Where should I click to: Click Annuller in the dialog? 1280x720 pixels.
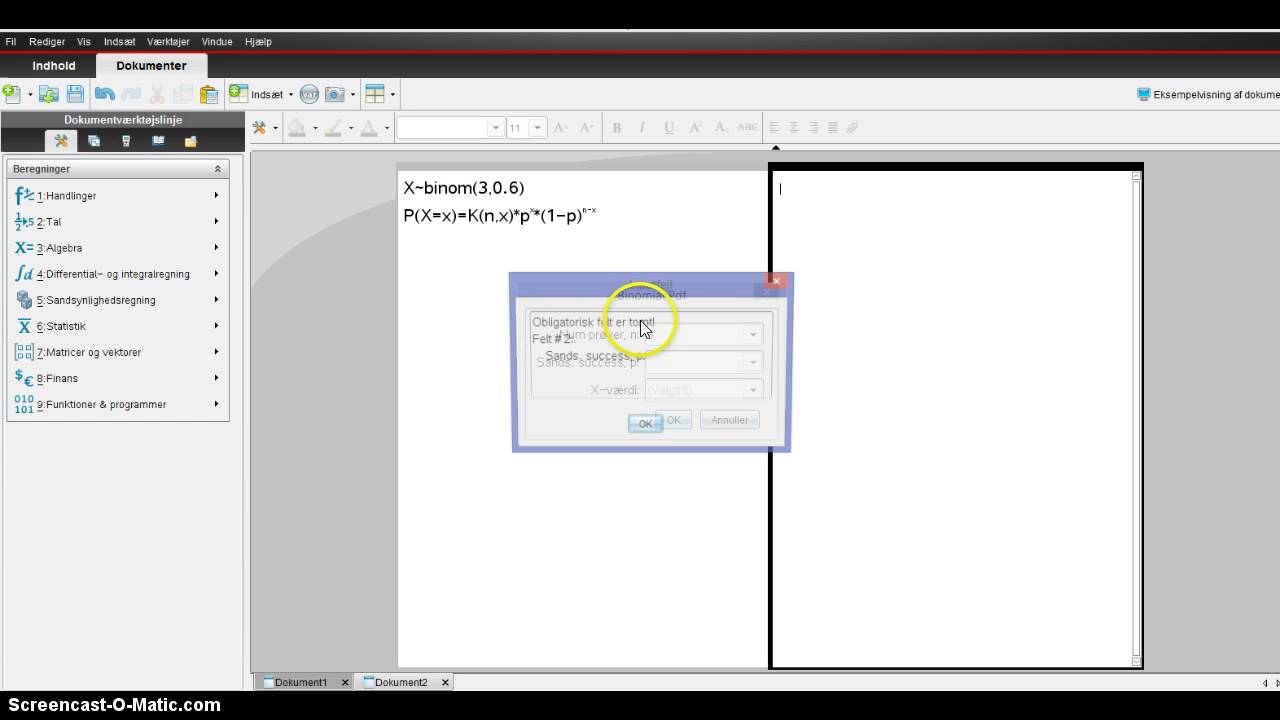[x=729, y=420]
